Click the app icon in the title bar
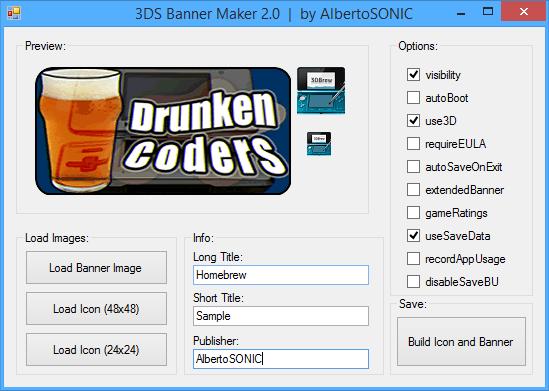Screen dimensions: 549x391 click(x=14, y=13)
